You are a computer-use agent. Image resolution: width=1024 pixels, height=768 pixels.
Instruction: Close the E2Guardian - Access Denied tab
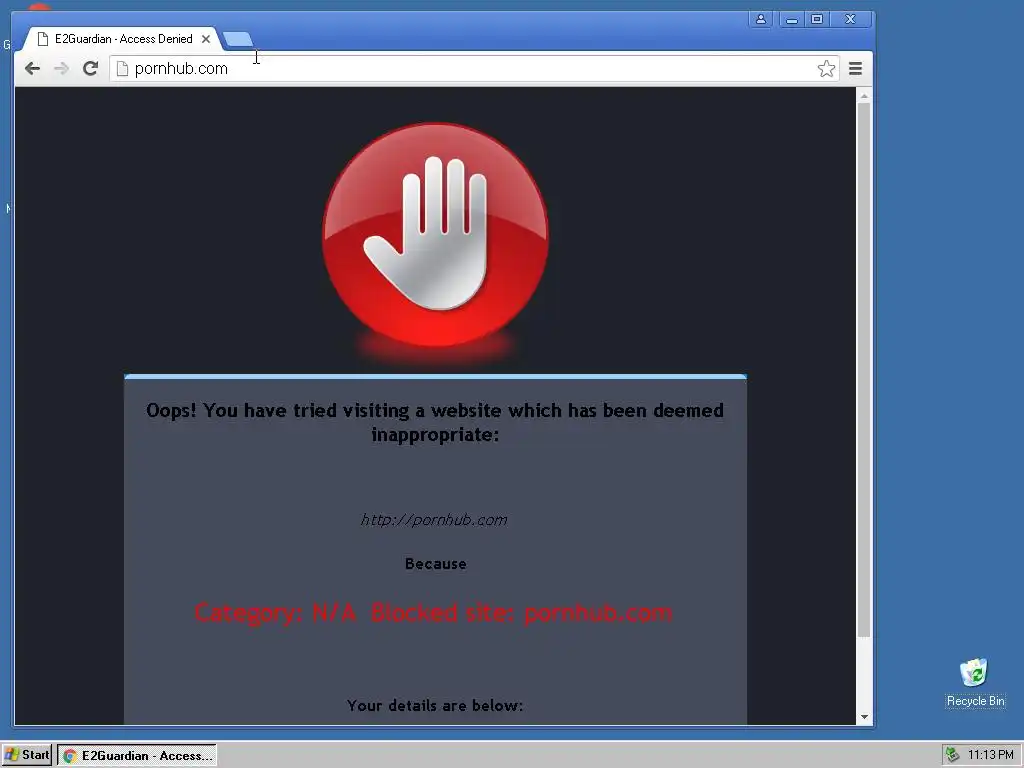[x=206, y=39]
